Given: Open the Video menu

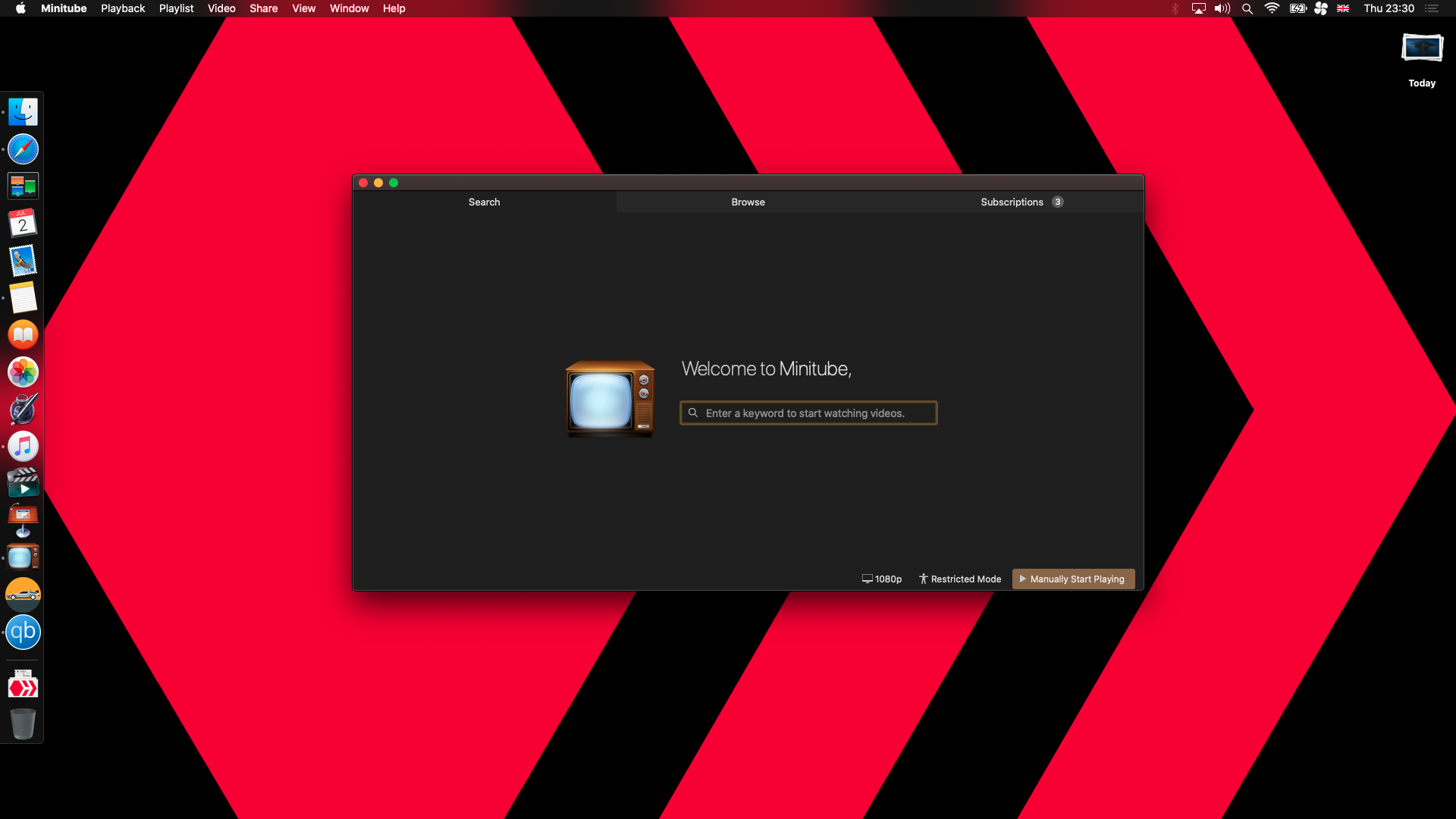Looking at the screenshot, I should point(221,8).
